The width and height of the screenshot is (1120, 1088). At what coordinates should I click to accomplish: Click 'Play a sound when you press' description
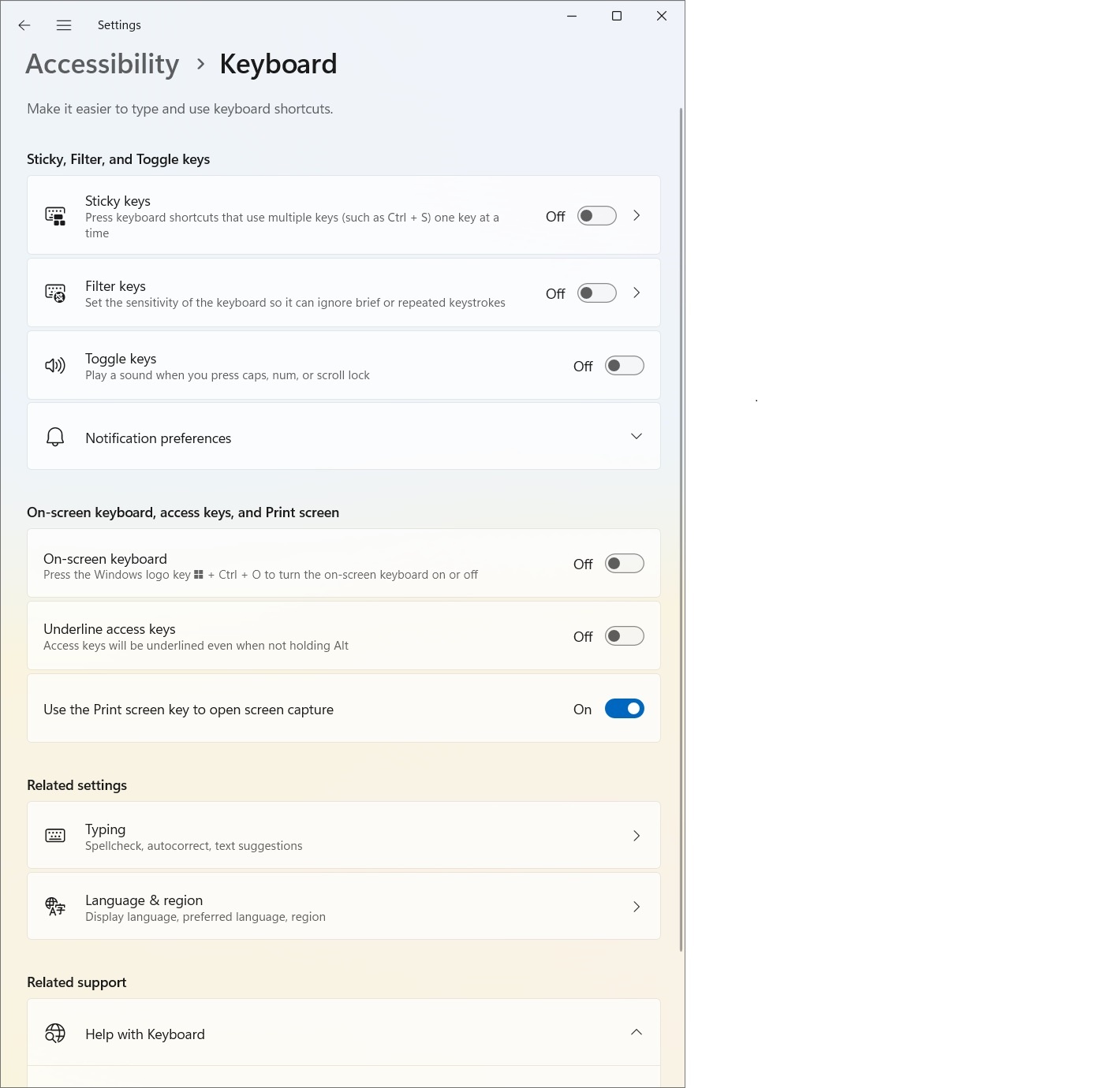(227, 375)
